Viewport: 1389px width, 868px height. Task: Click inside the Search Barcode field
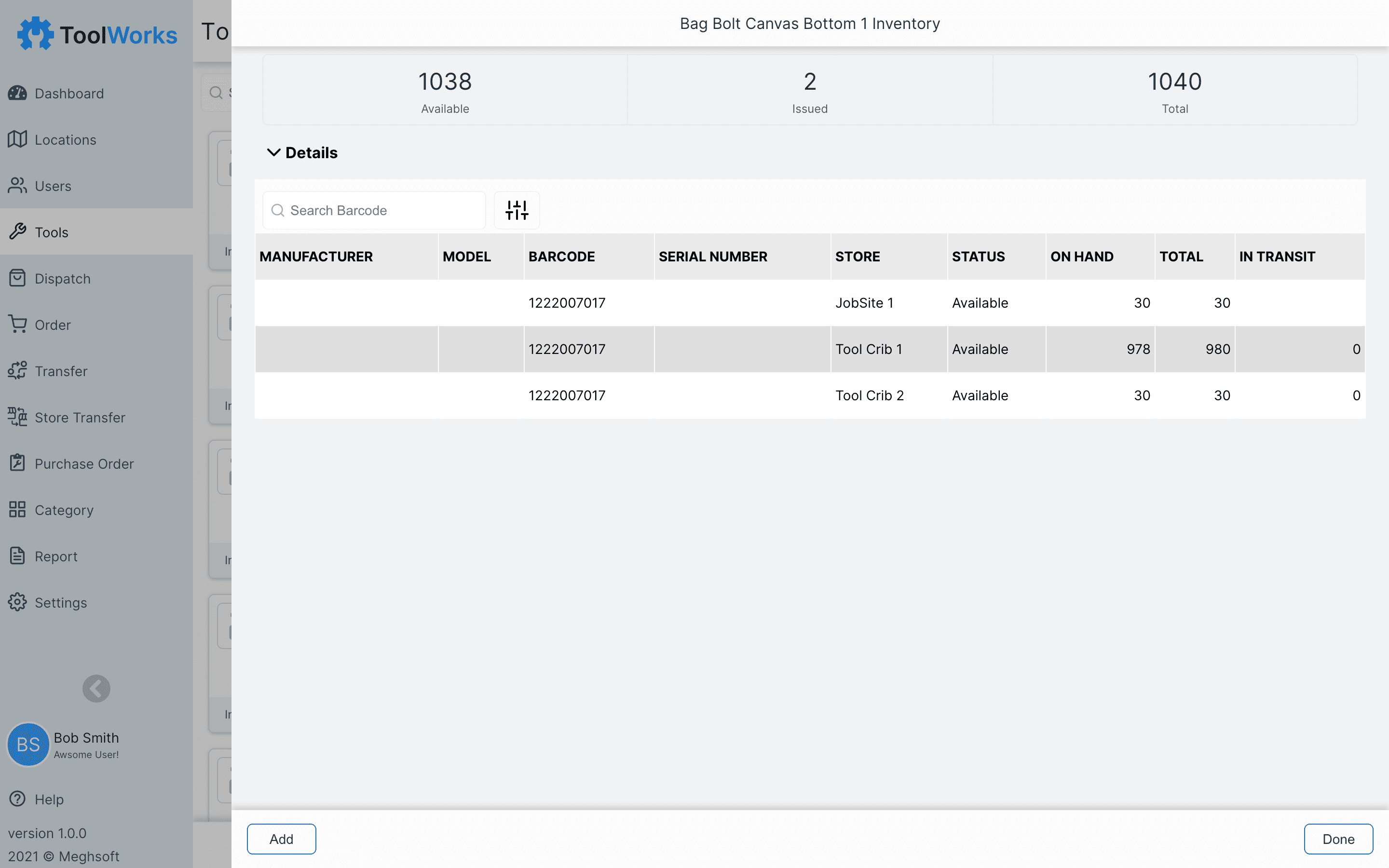[x=373, y=210]
